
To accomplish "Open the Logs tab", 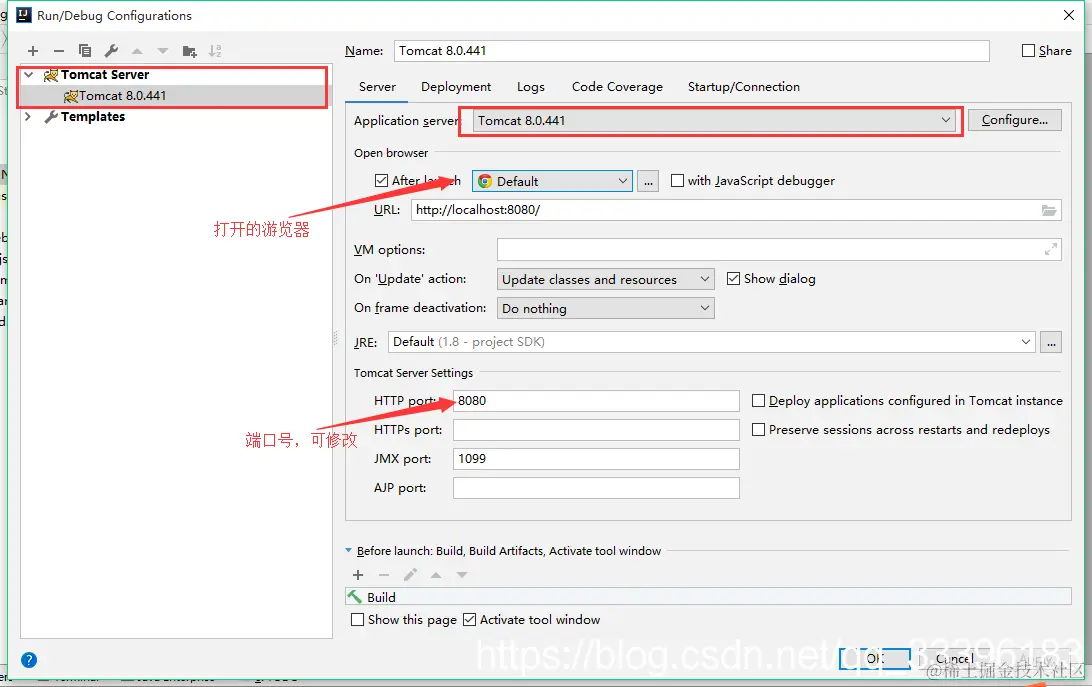I will 531,87.
